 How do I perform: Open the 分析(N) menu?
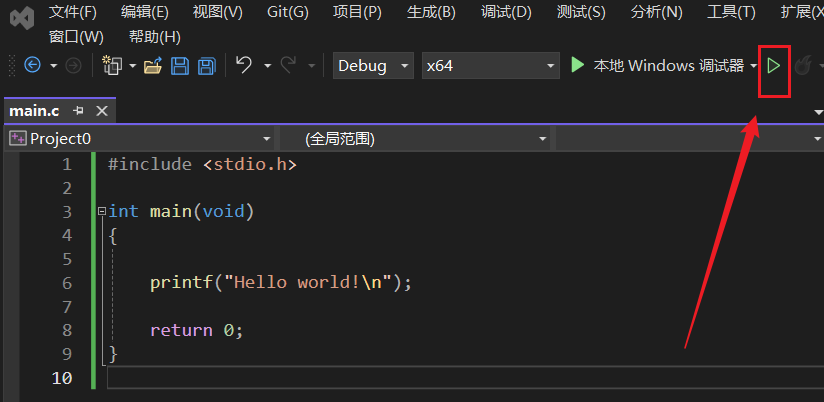[656, 12]
